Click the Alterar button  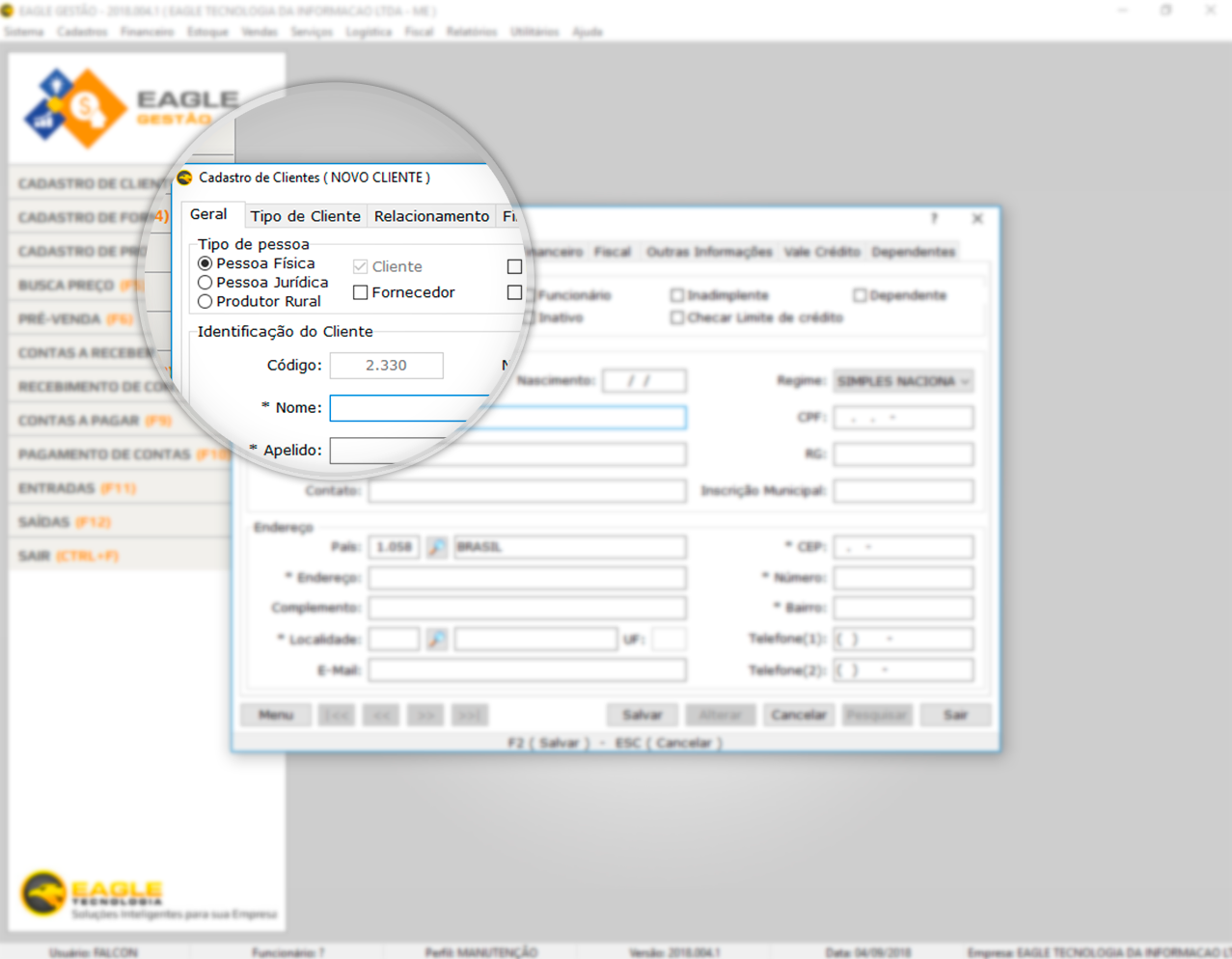721,715
